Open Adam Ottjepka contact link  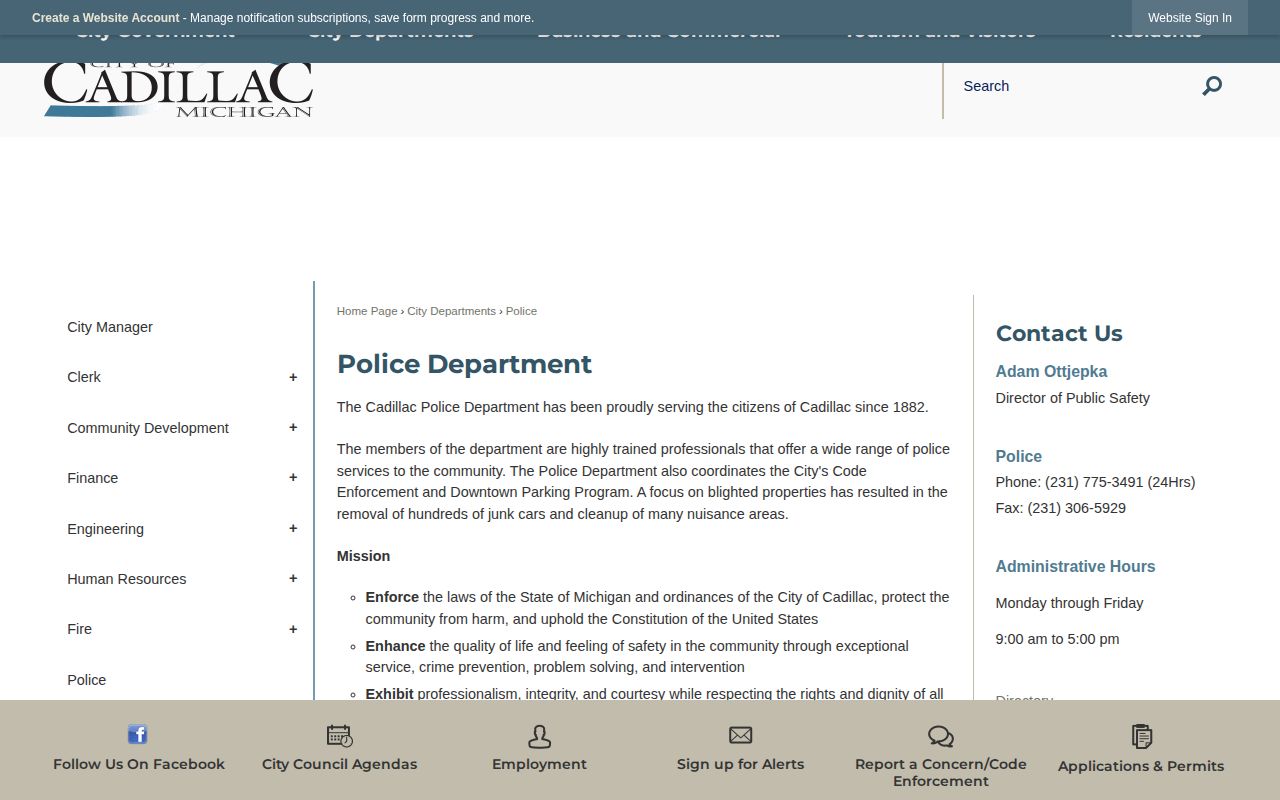click(1051, 371)
